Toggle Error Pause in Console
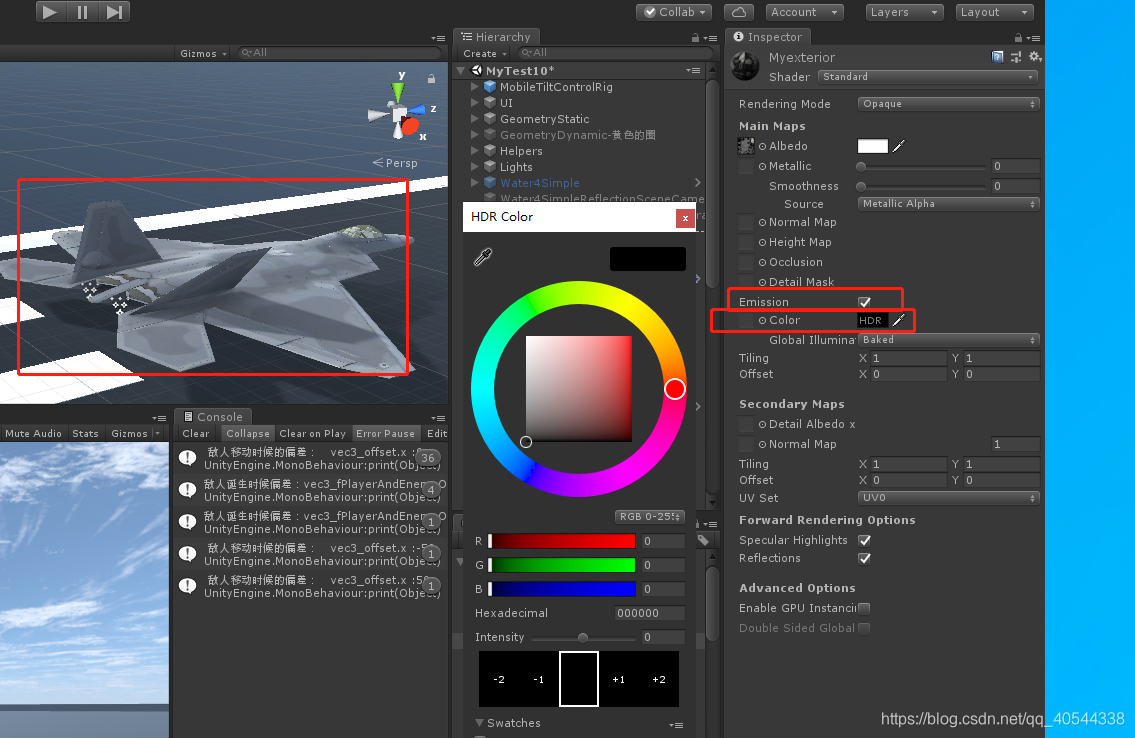The width and height of the screenshot is (1135, 738). point(385,433)
